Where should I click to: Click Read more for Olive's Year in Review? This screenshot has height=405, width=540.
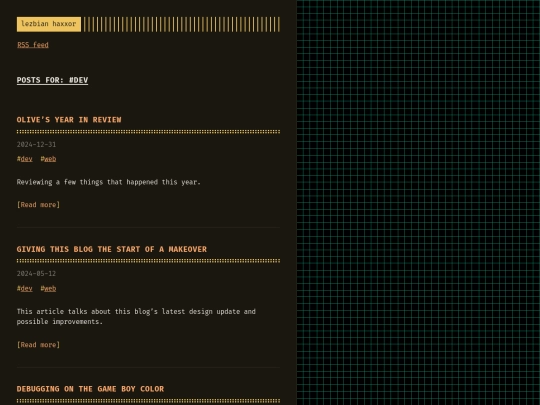tap(38, 205)
